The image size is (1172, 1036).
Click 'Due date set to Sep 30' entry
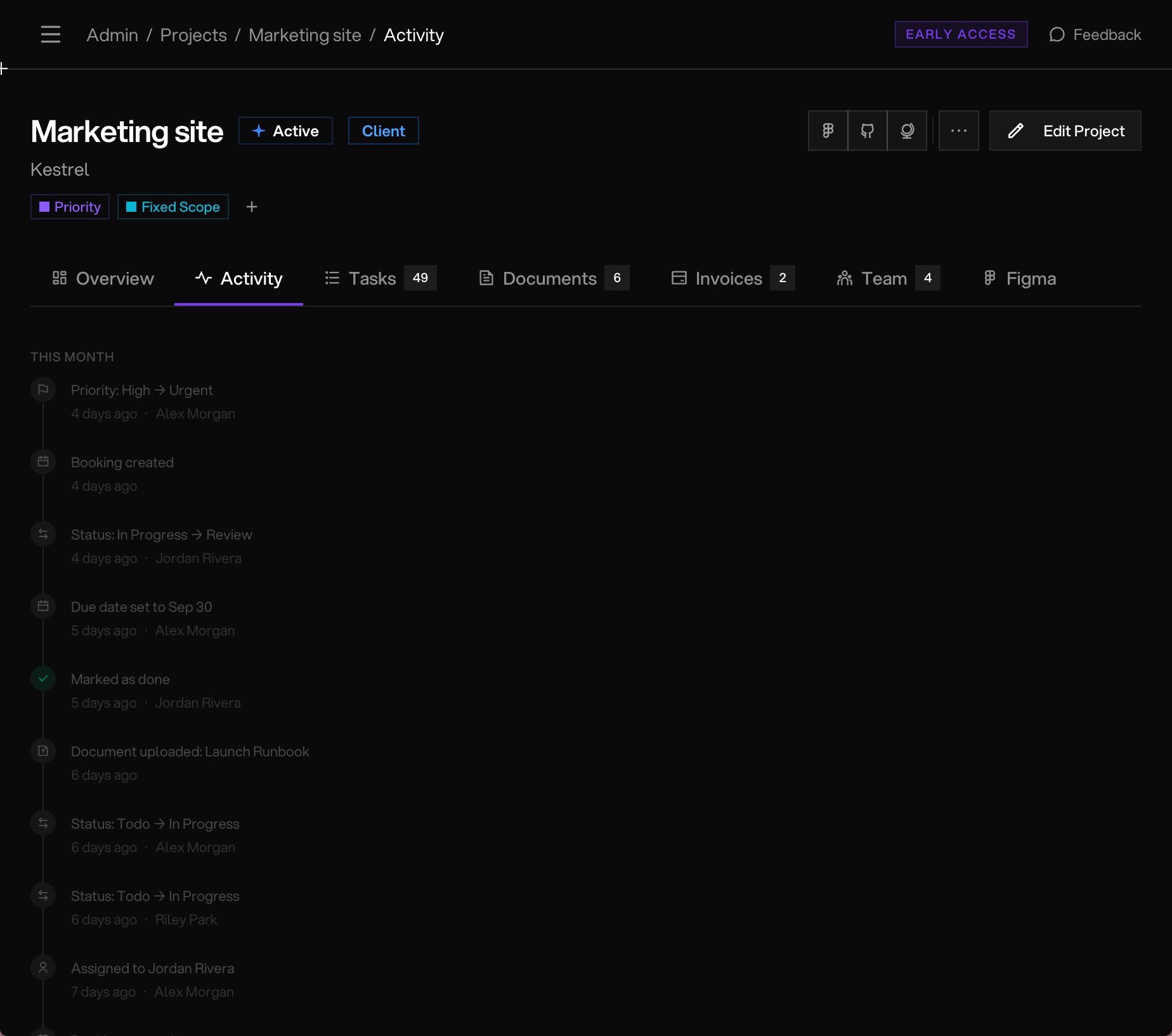click(141, 607)
